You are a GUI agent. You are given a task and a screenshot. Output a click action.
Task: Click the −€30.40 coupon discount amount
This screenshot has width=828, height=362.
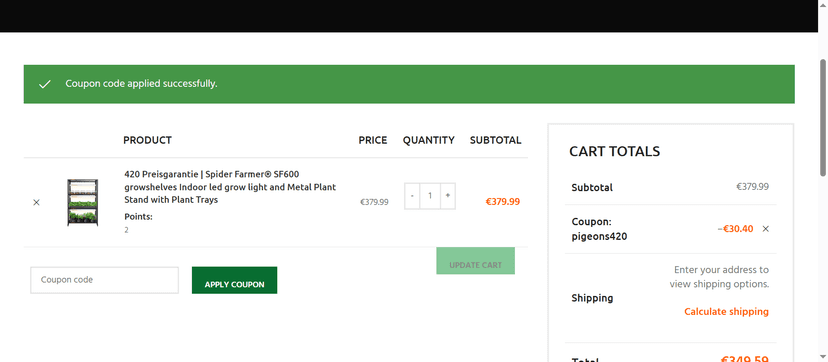tap(735, 228)
